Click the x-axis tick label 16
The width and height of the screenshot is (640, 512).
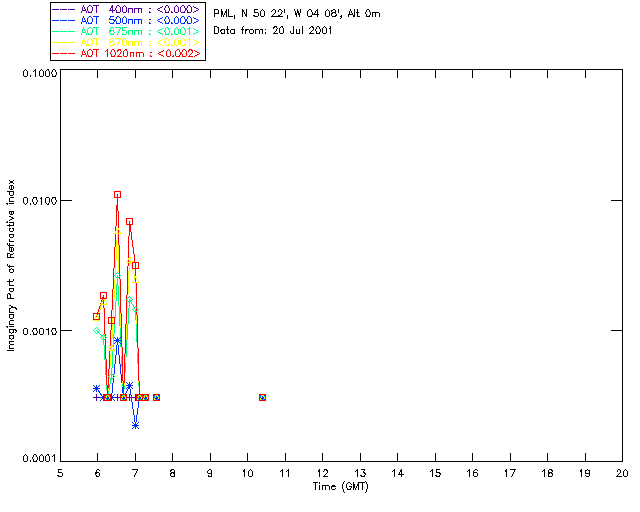pyautogui.click(x=472, y=473)
